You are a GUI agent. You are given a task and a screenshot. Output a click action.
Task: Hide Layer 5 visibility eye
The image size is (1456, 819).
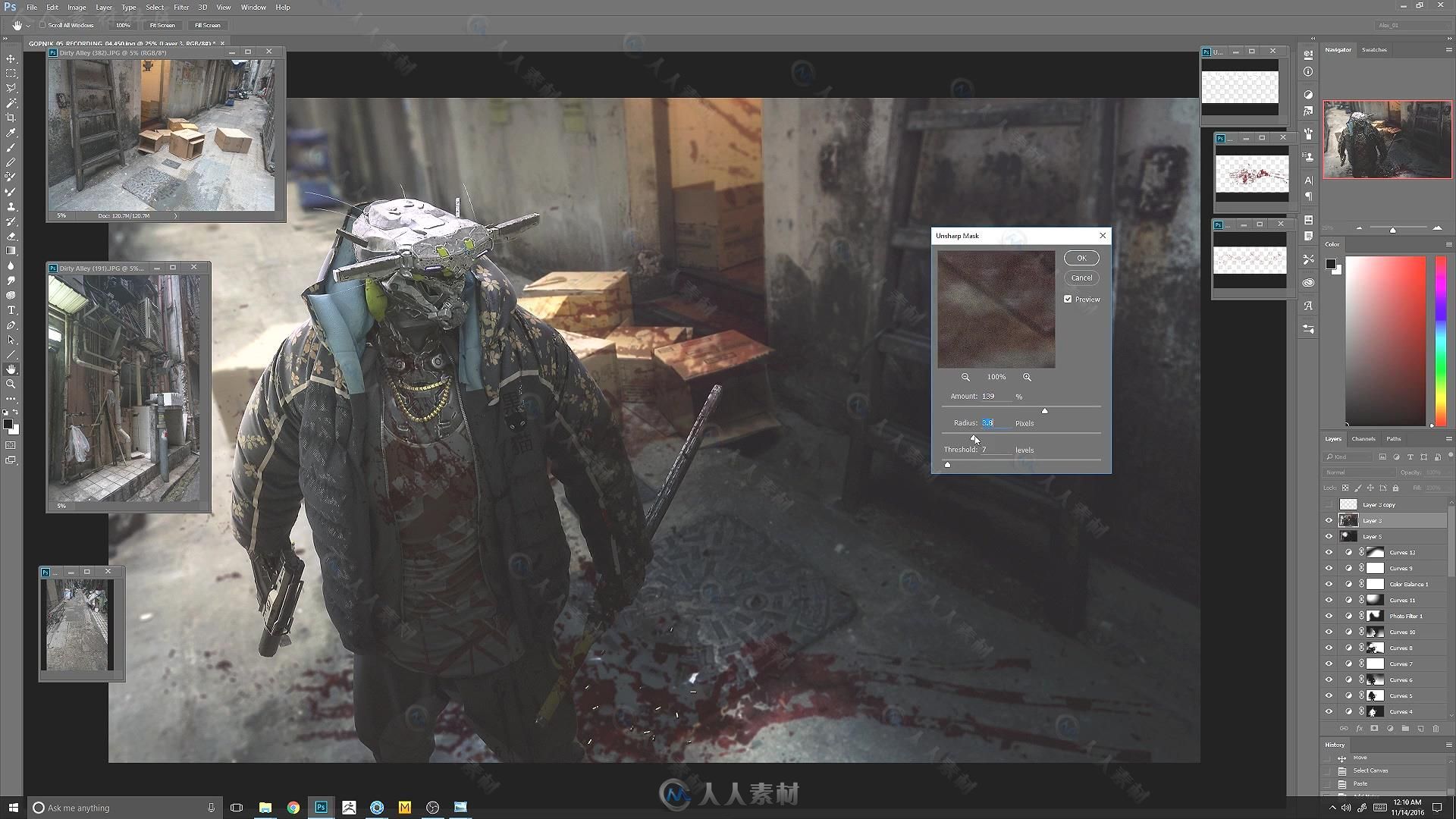[x=1329, y=537]
